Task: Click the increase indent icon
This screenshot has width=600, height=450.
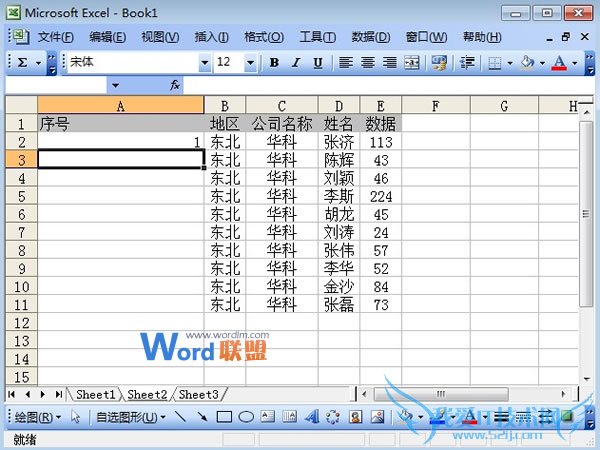Action: [x=467, y=62]
